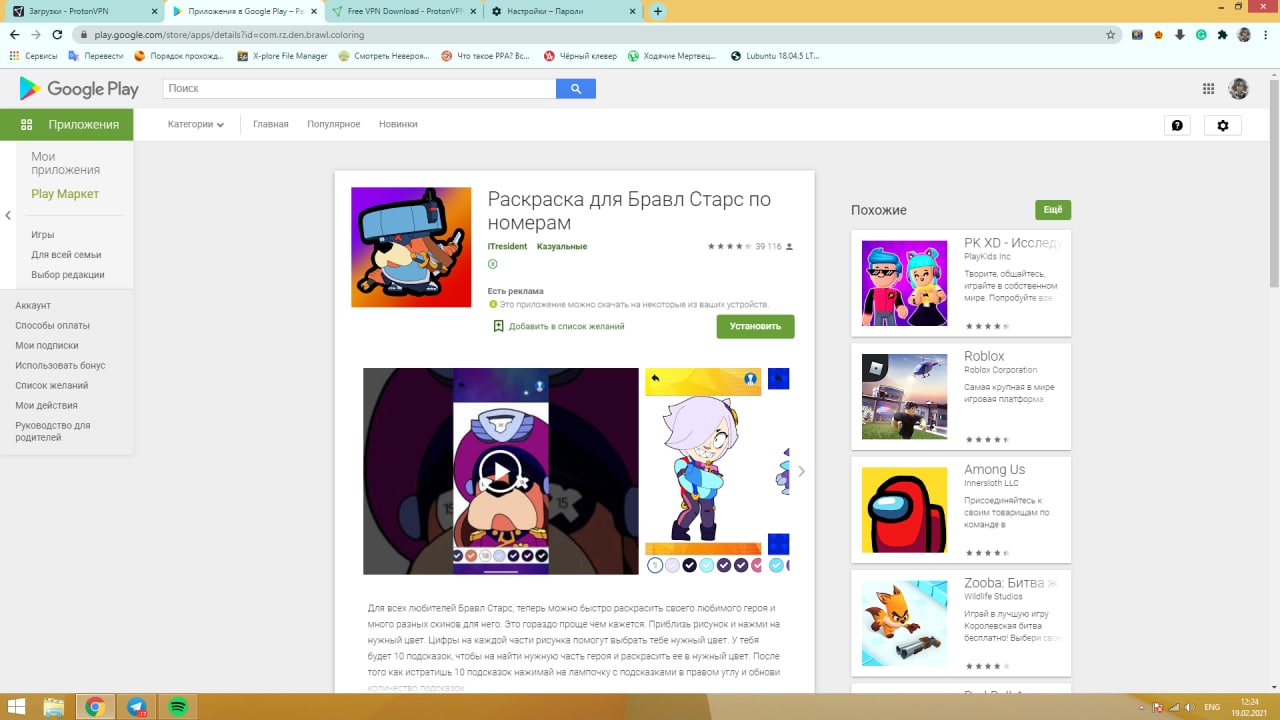Open the Аккаунт link
The width and height of the screenshot is (1280, 720).
(x=33, y=305)
